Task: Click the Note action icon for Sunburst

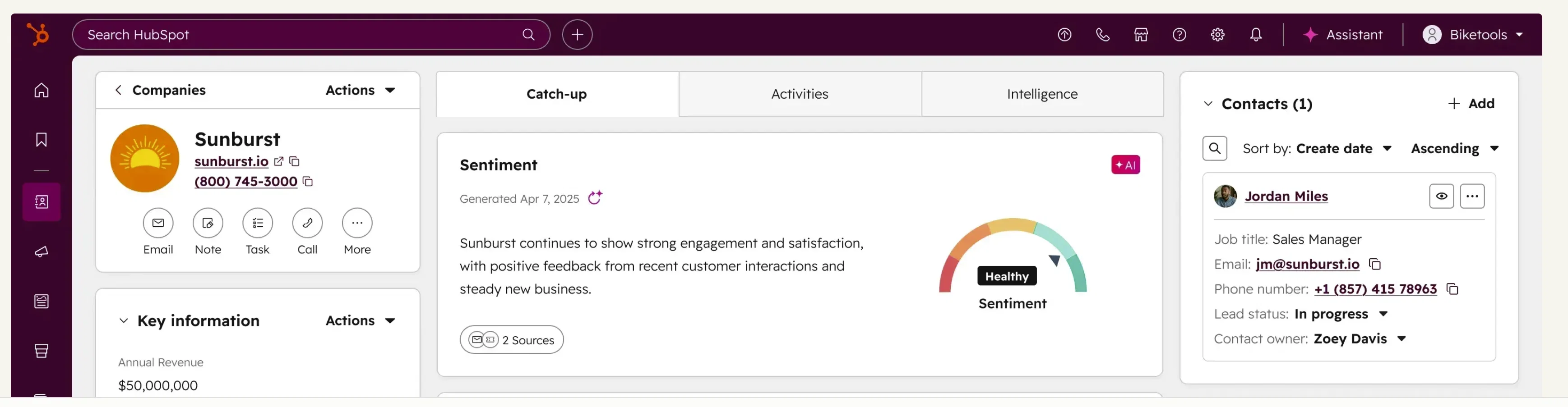Action: point(208,223)
